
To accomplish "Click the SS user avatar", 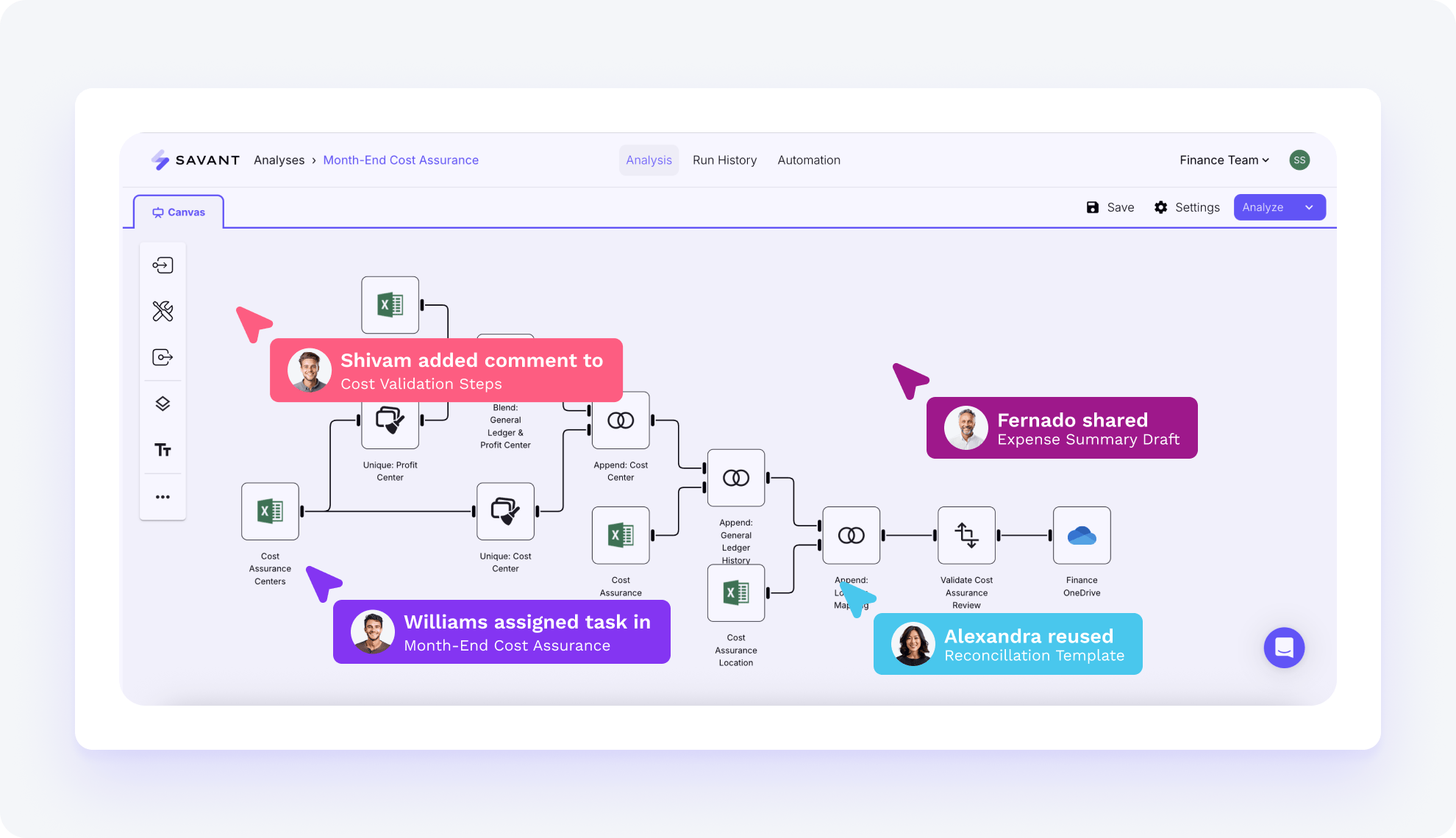I will coord(1299,160).
